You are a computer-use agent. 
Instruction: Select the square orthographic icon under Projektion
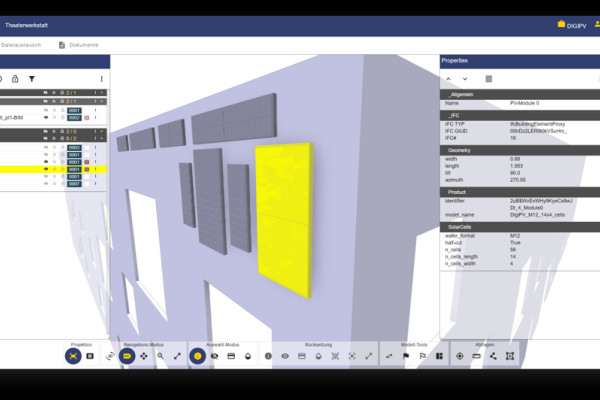pos(90,356)
